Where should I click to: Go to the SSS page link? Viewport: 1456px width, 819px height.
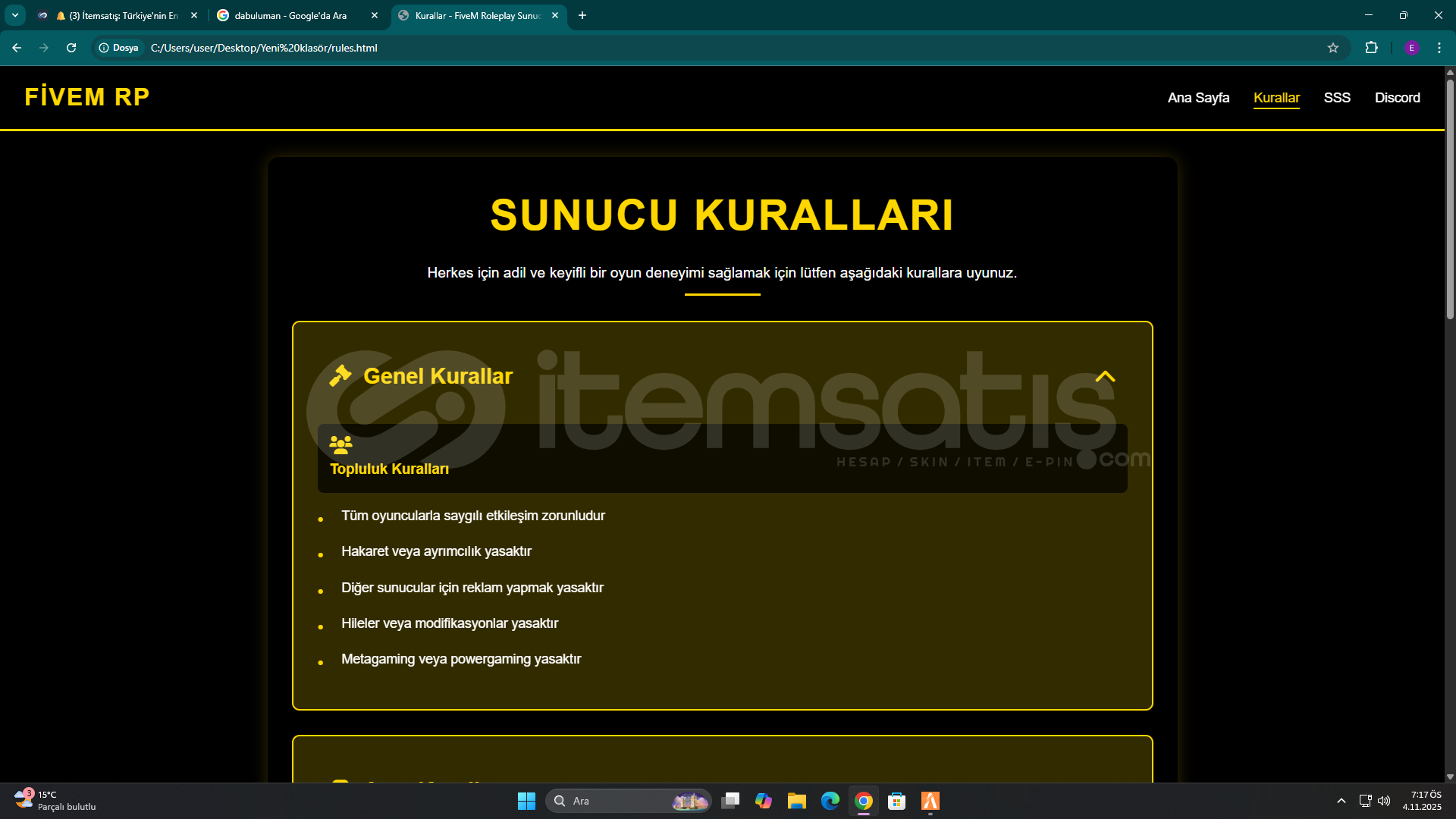[x=1337, y=98]
